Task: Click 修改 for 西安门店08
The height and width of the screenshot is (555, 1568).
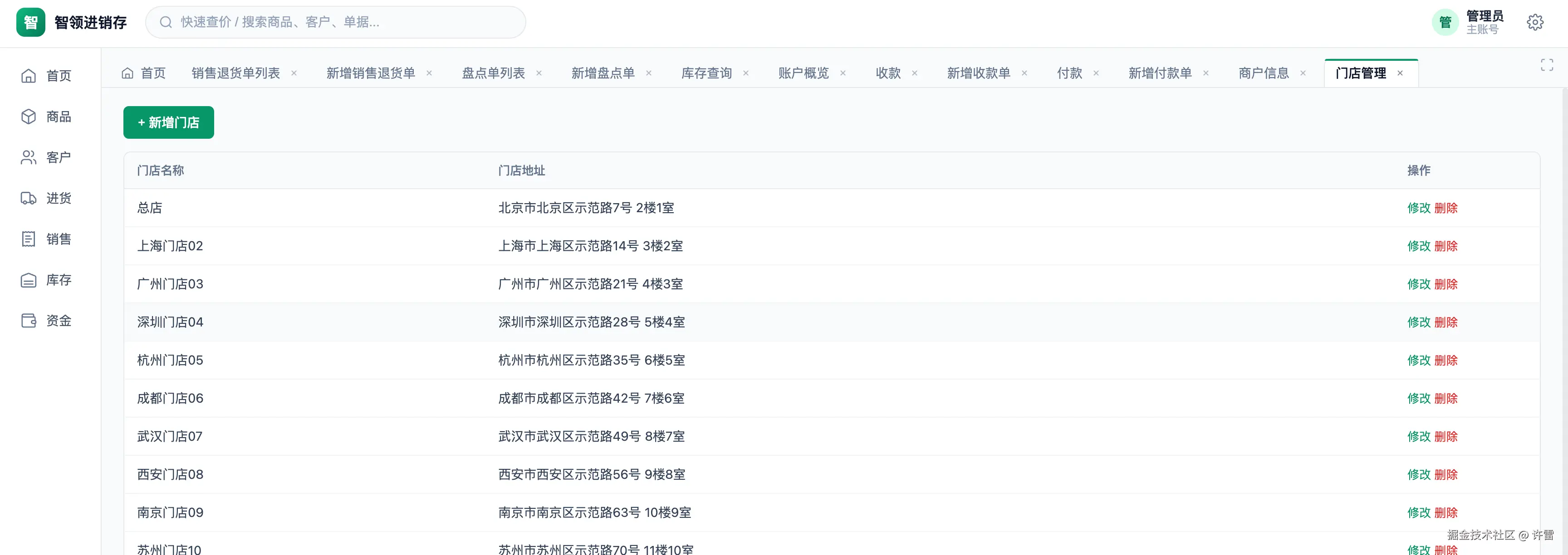Action: [1419, 475]
